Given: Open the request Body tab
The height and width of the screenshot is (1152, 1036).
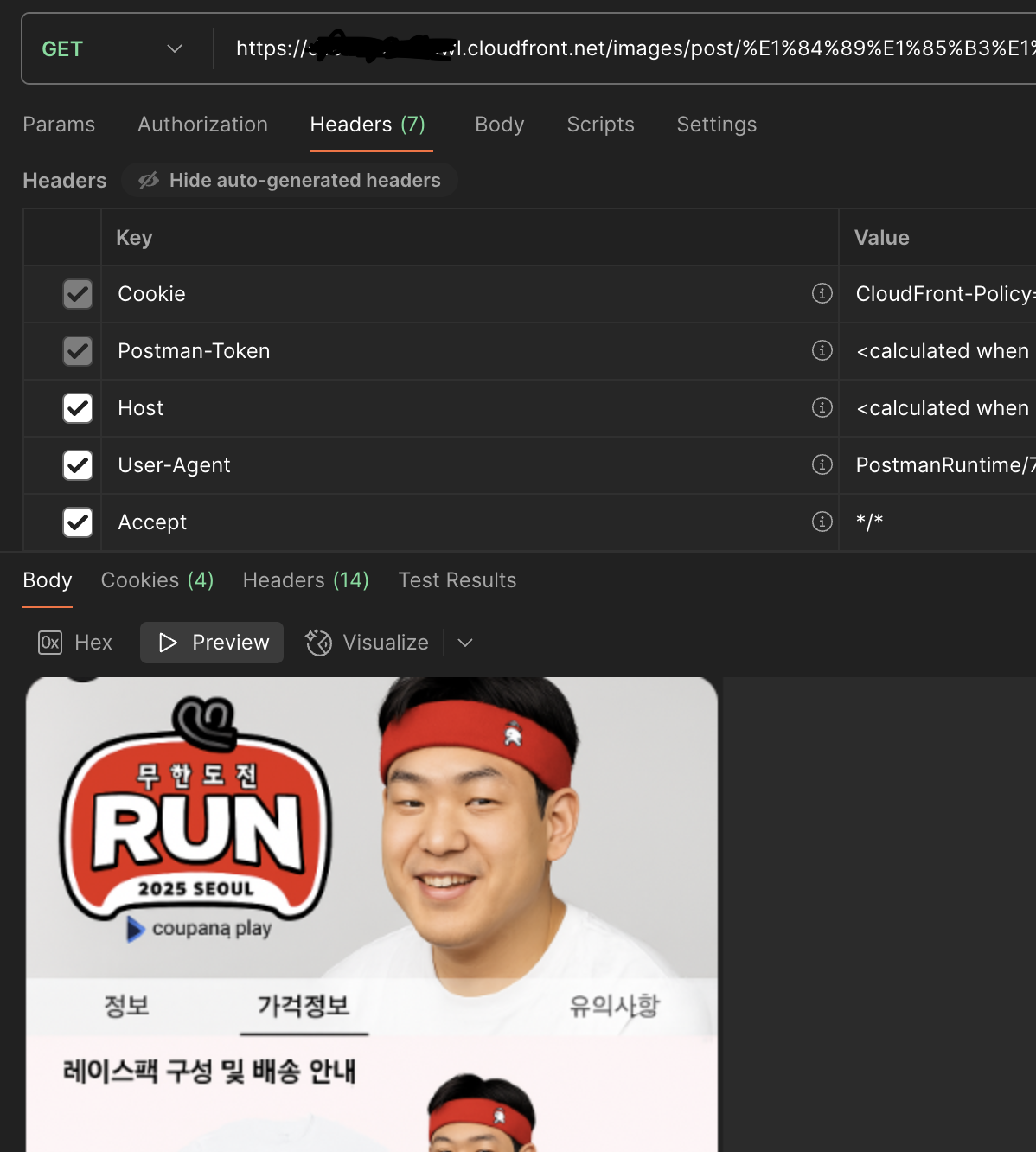Looking at the screenshot, I should coord(500,125).
